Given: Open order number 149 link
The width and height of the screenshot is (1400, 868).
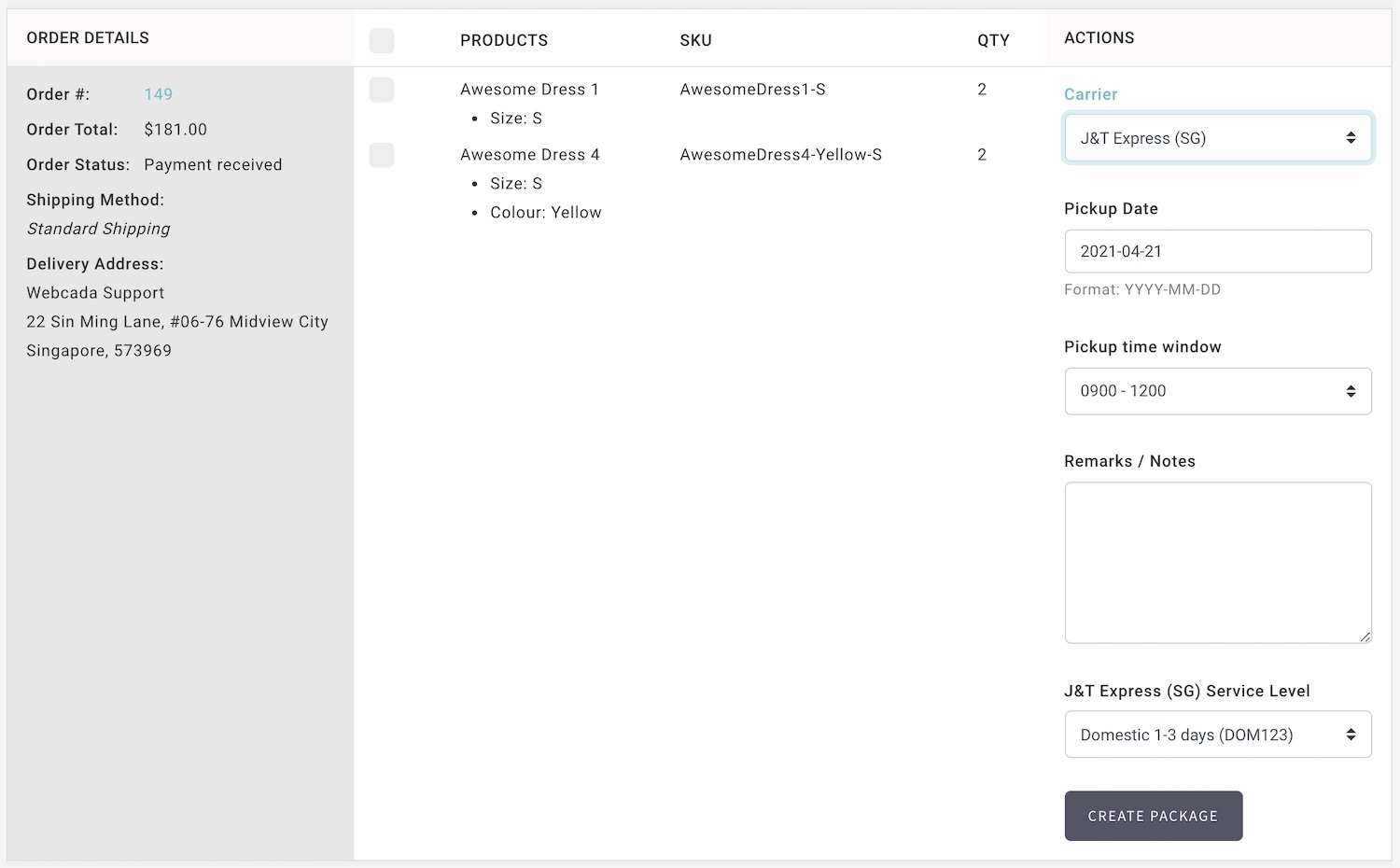Looking at the screenshot, I should click(x=159, y=94).
